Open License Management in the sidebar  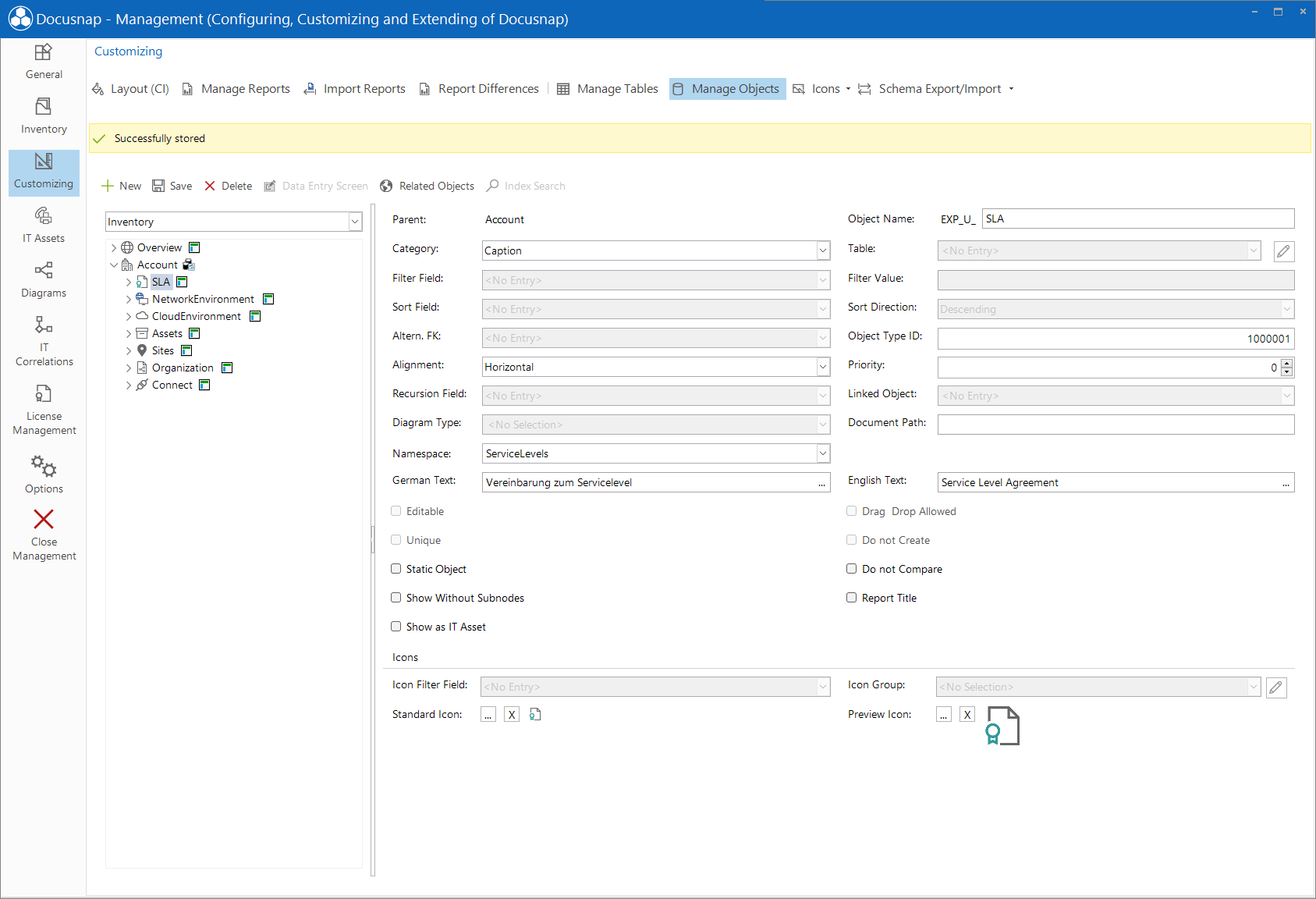pos(44,410)
